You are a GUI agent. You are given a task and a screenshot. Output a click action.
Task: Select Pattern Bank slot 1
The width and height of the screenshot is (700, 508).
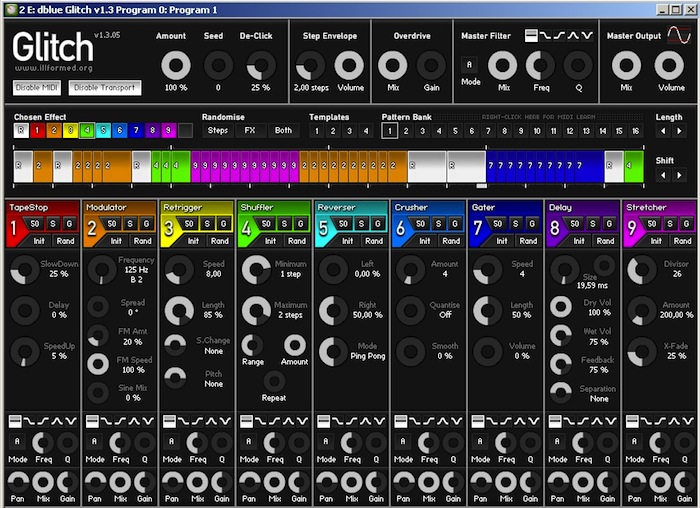(390, 131)
